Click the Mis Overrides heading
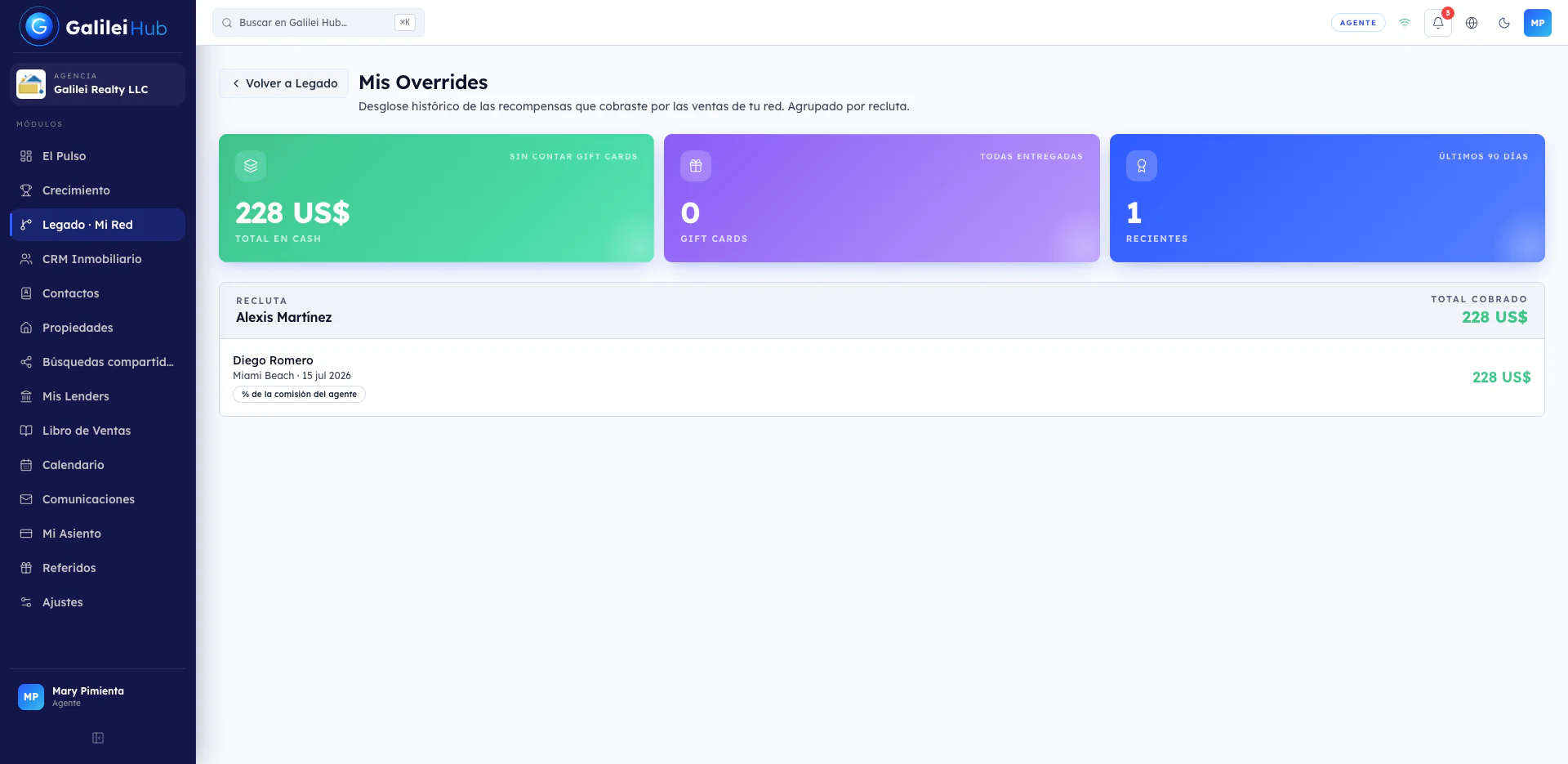Viewport: 1568px width, 764px height. coord(423,83)
